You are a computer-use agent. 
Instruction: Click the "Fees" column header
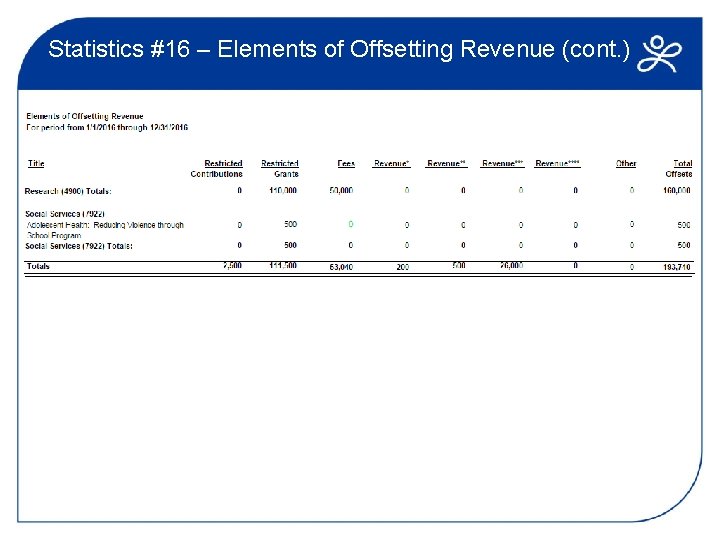(346, 163)
